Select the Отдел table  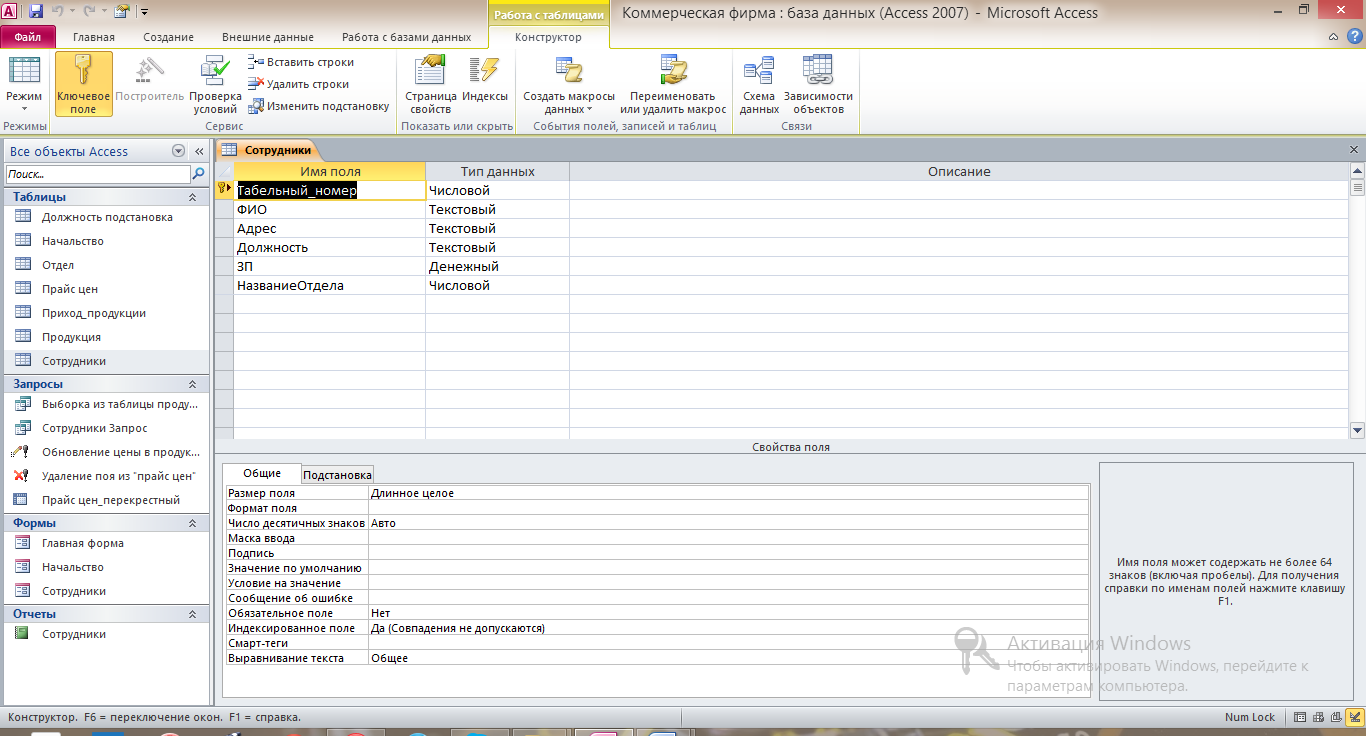106,265
